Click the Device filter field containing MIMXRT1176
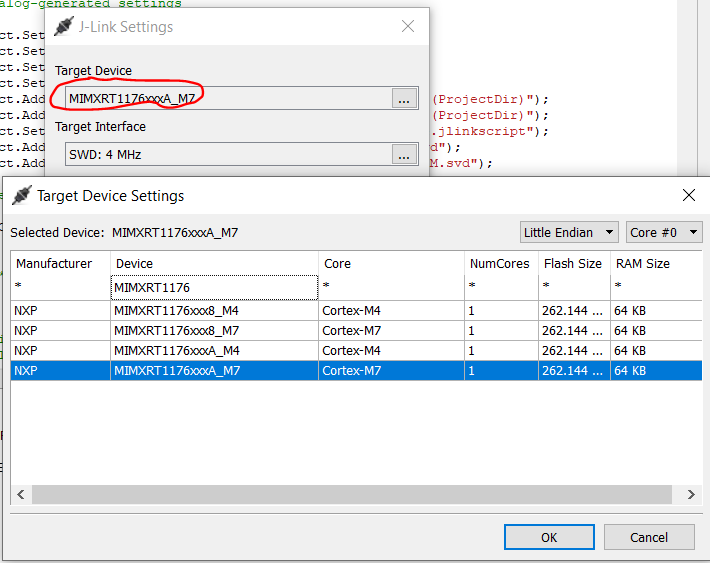Image resolution: width=710 pixels, height=563 pixels. point(214,288)
